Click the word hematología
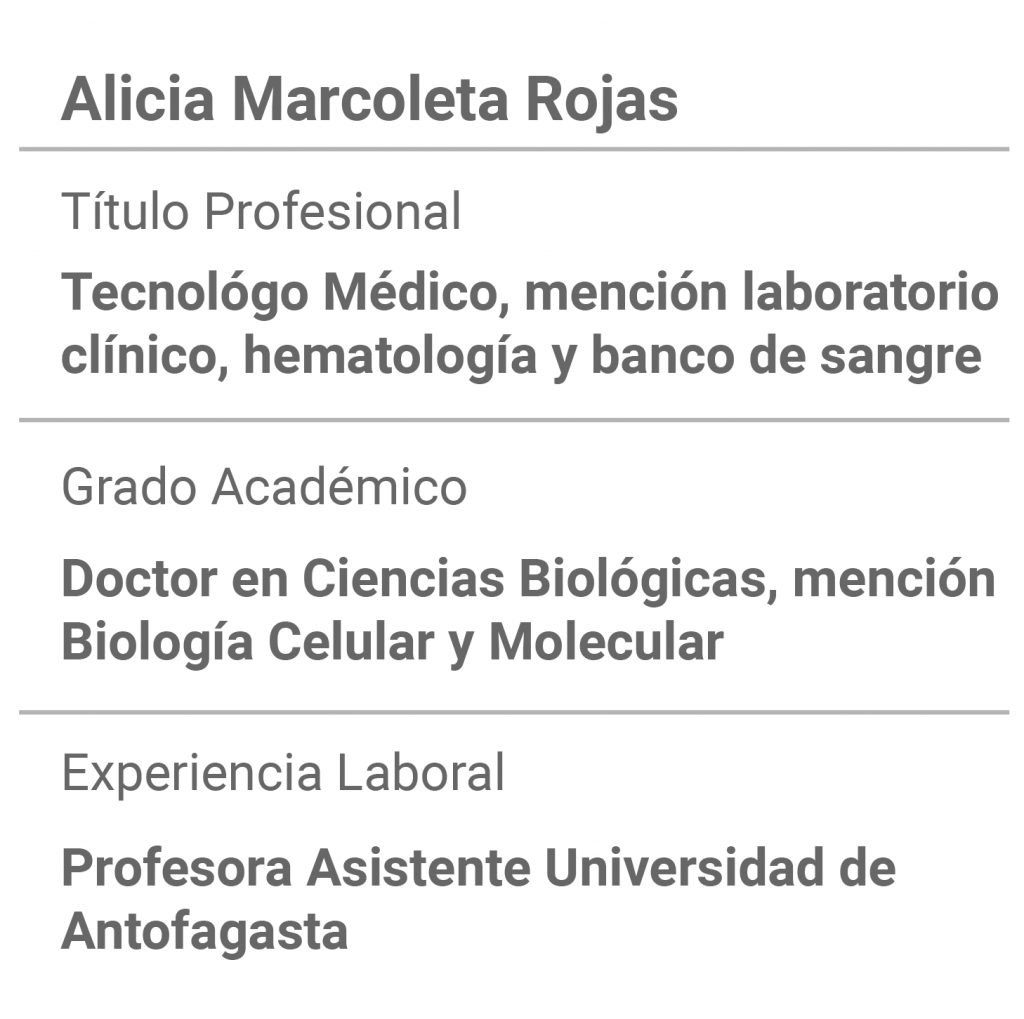Image resolution: width=1024 pixels, height=1019 pixels. (x=390, y=356)
